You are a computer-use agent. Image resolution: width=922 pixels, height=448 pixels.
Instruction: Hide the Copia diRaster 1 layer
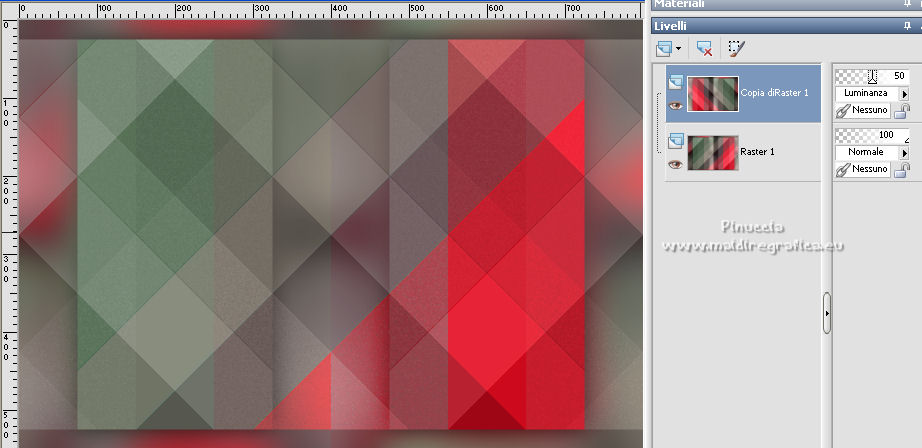pyautogui.click(x=676, y=106)
